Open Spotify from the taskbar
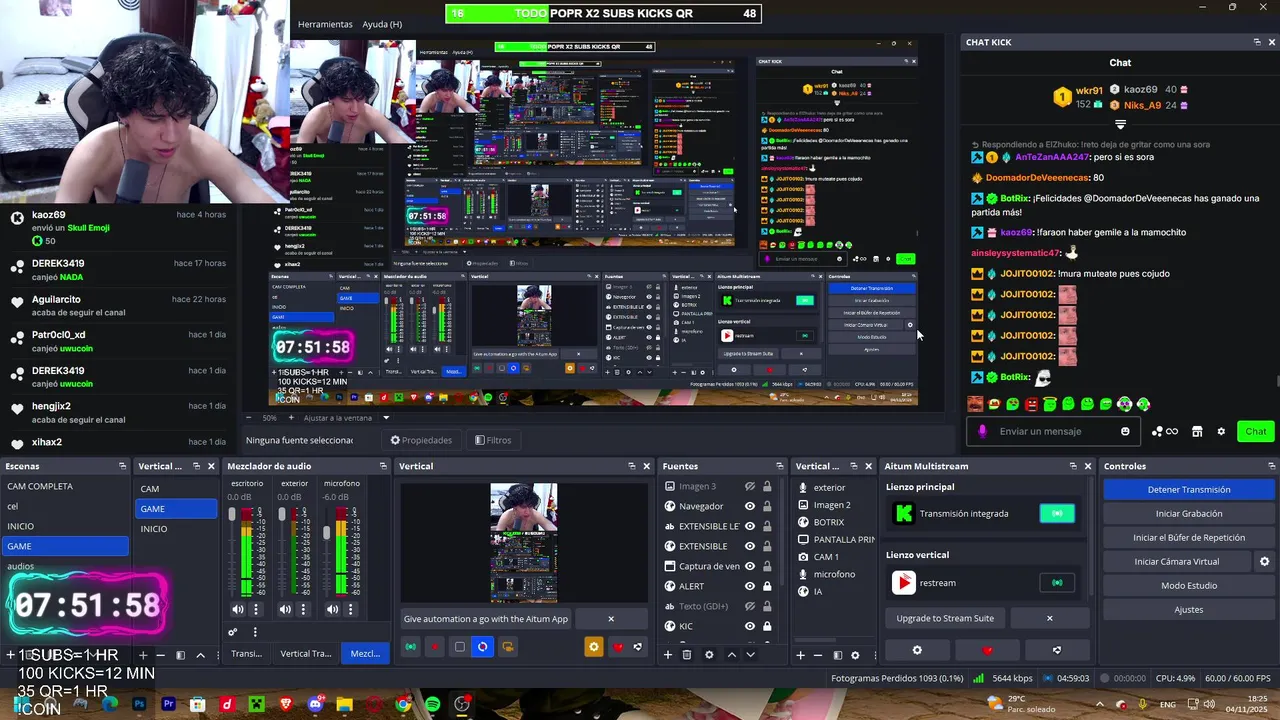The width and height of the screenshot is (1280, 720). click(x=432, y=704)
